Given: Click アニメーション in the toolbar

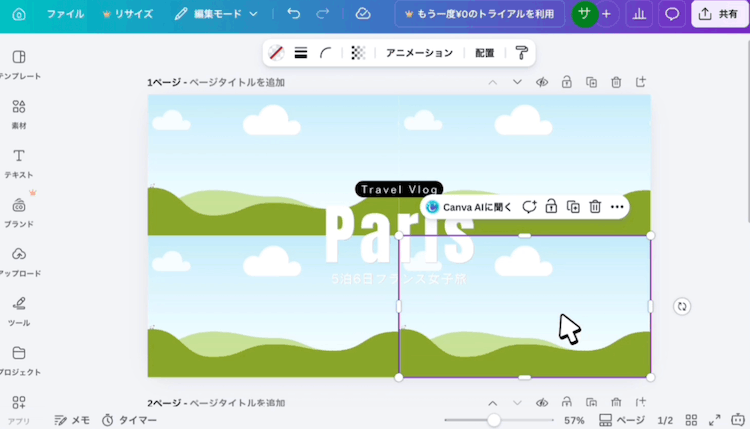Looking at the screenshot, I should [x=419, y=53].
